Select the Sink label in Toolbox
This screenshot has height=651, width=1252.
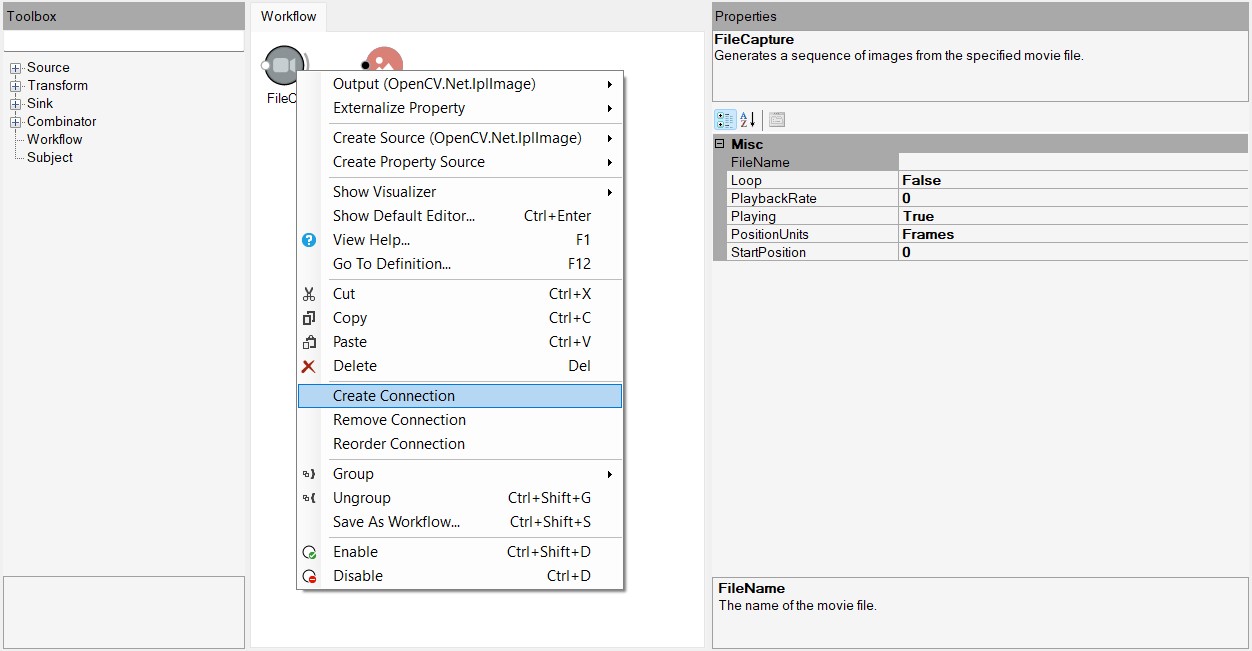[x=40, y=104]
